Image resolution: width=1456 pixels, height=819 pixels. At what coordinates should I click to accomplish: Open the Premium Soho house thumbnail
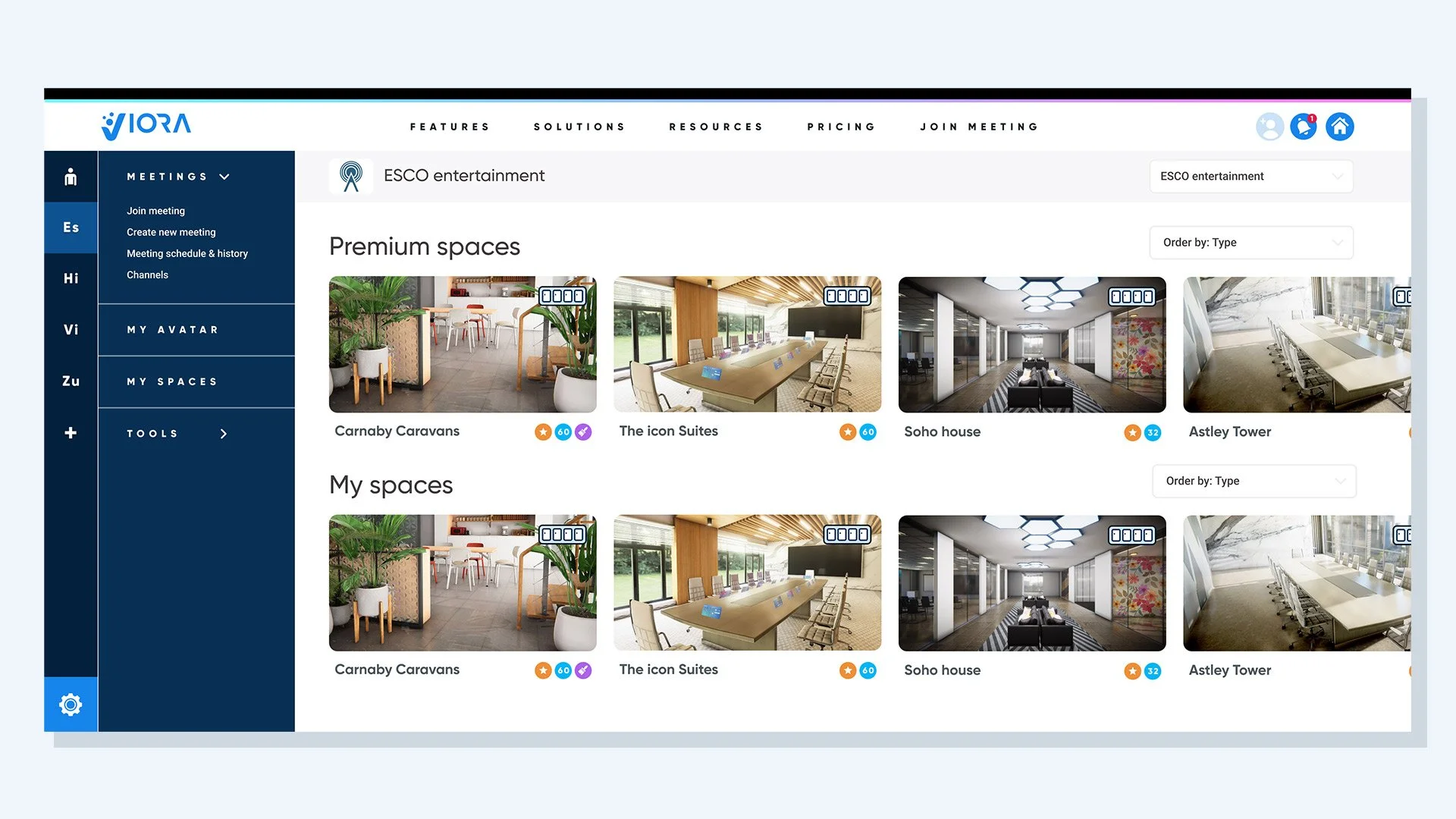coord(1032,345)
